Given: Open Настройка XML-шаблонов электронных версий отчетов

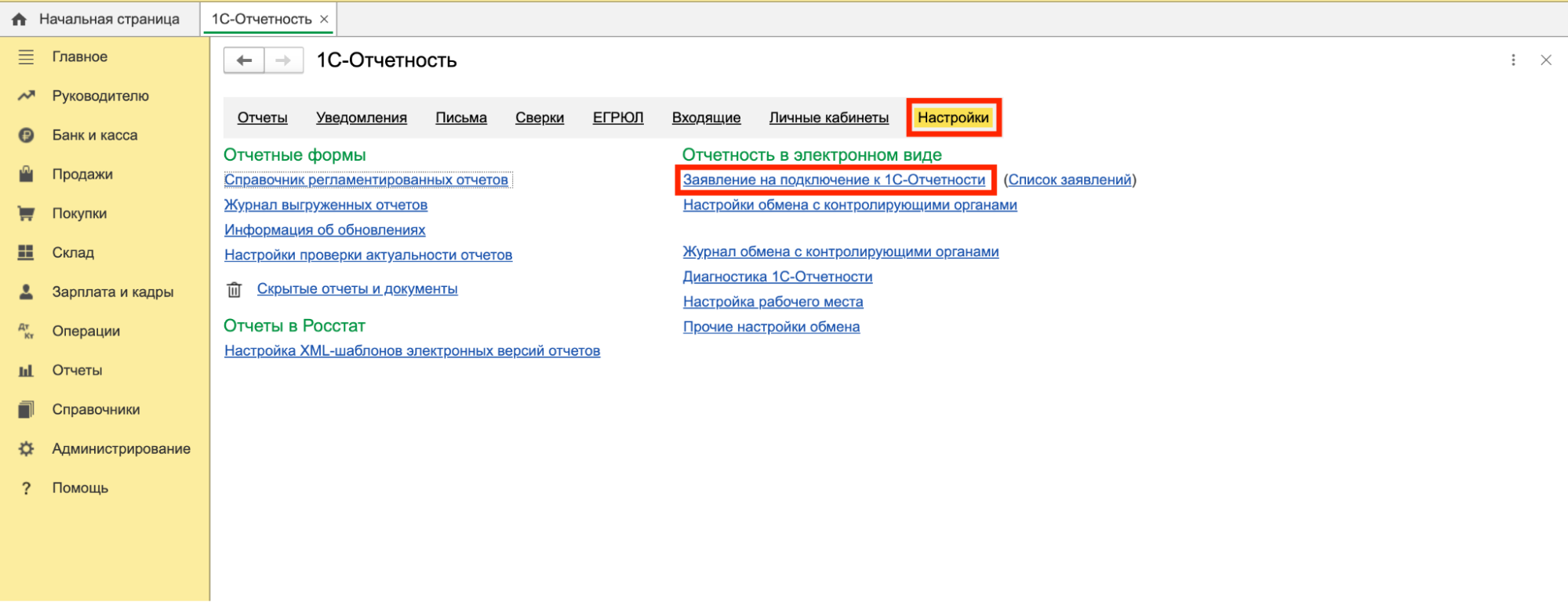Looking at the screenshot, I should (x=412, y=350).
